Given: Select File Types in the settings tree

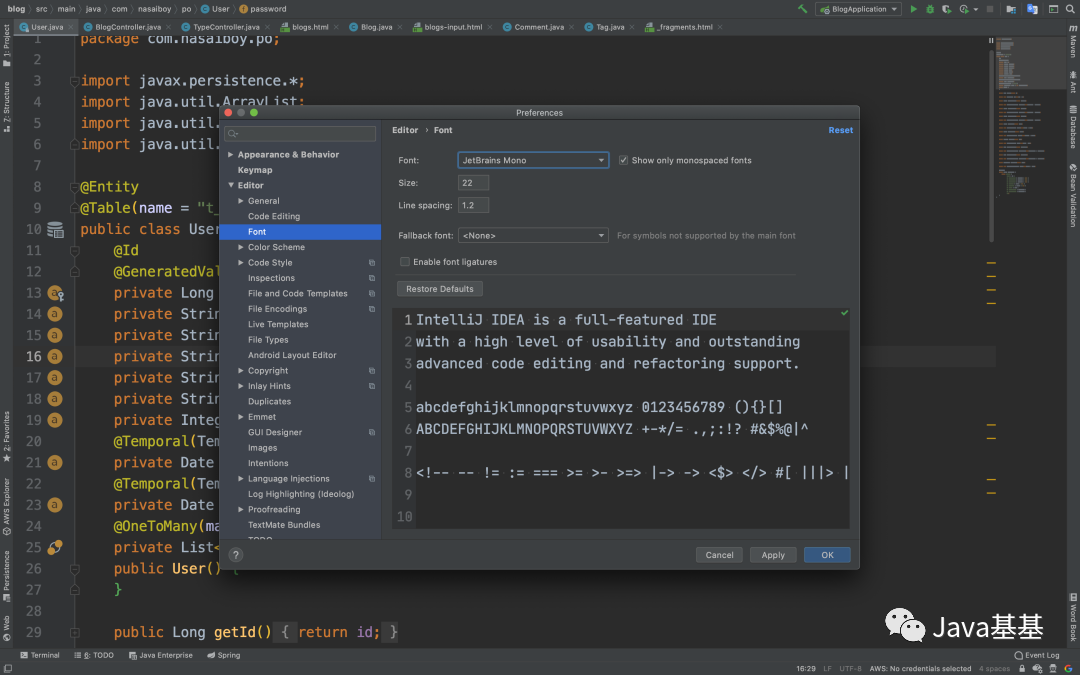Looking at the screenshot, I should pos(268,340).
